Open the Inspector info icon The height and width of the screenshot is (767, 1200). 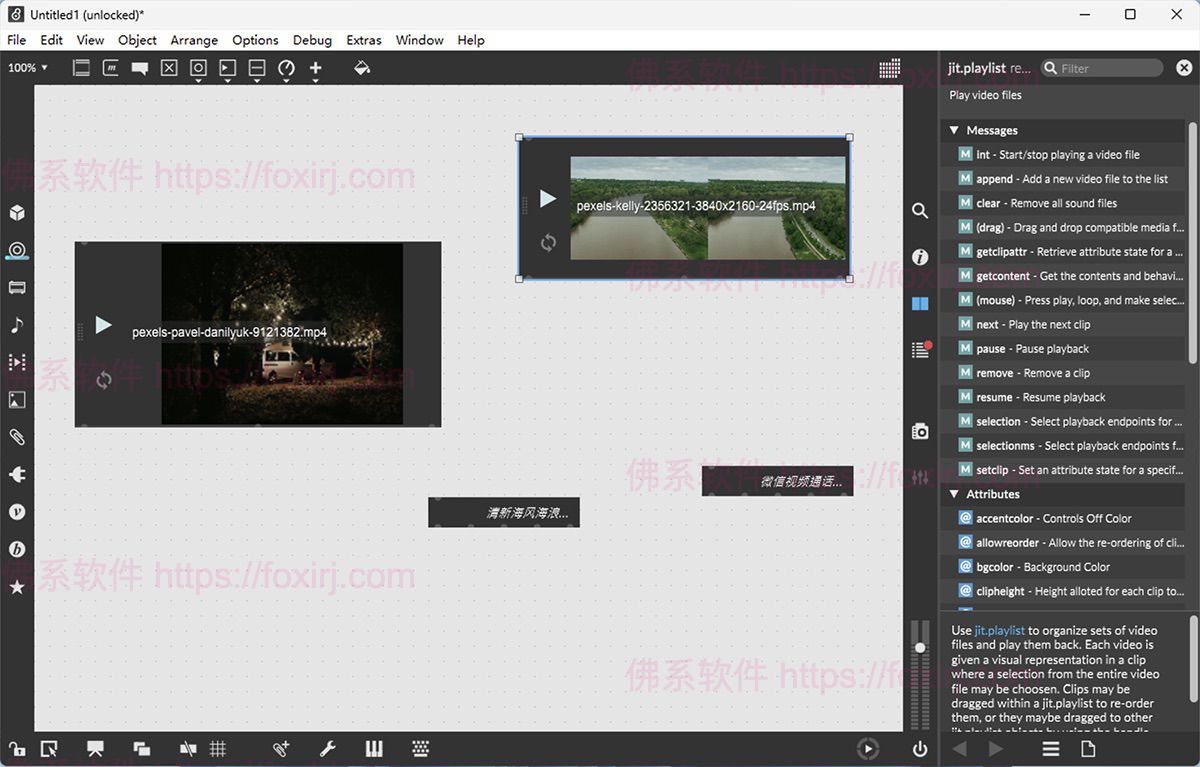[920, 257]
